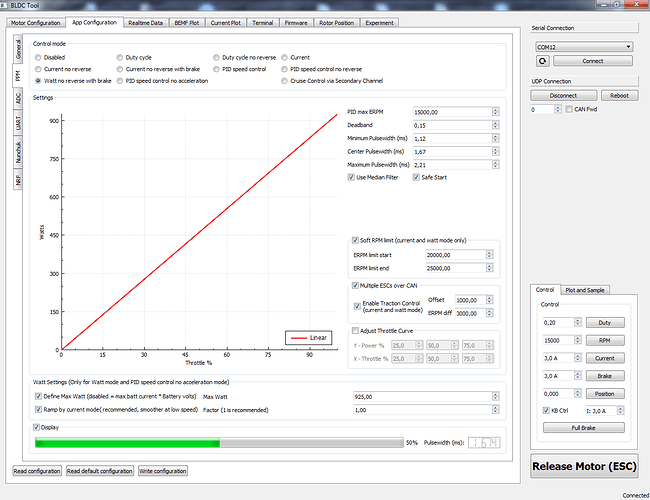
Task: Click the pulsewidth LCD number display
Action: (x=483, y=441)
